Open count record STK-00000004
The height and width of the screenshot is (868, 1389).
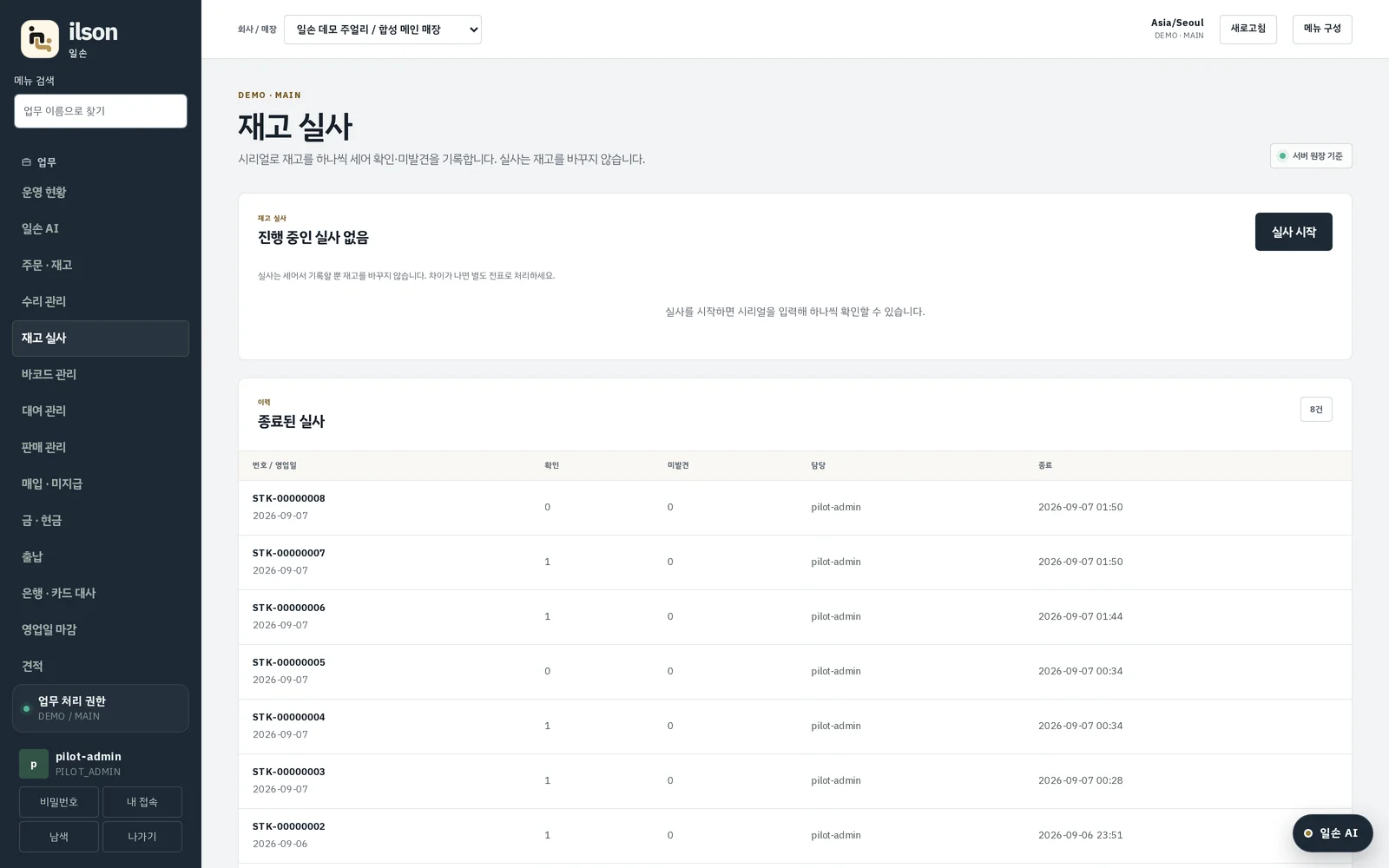[x=795, y=727]
